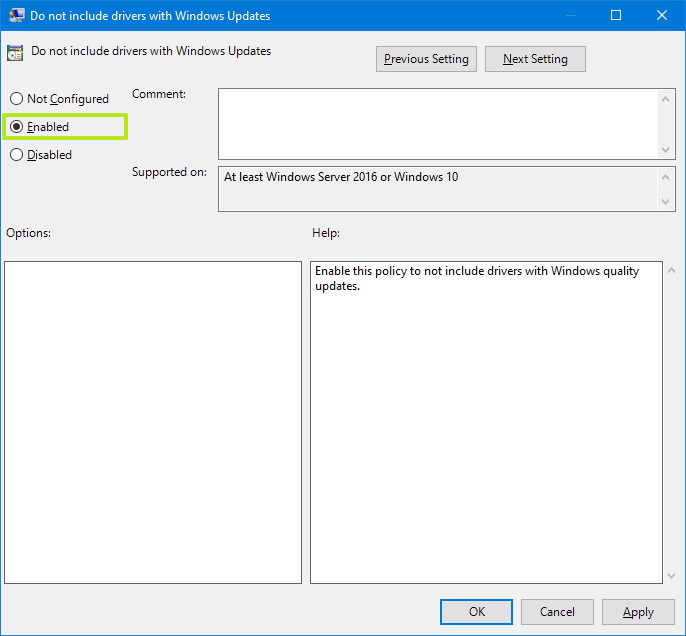
Task: Click Supported on box scroll up arrow
Action: point(665,177)
